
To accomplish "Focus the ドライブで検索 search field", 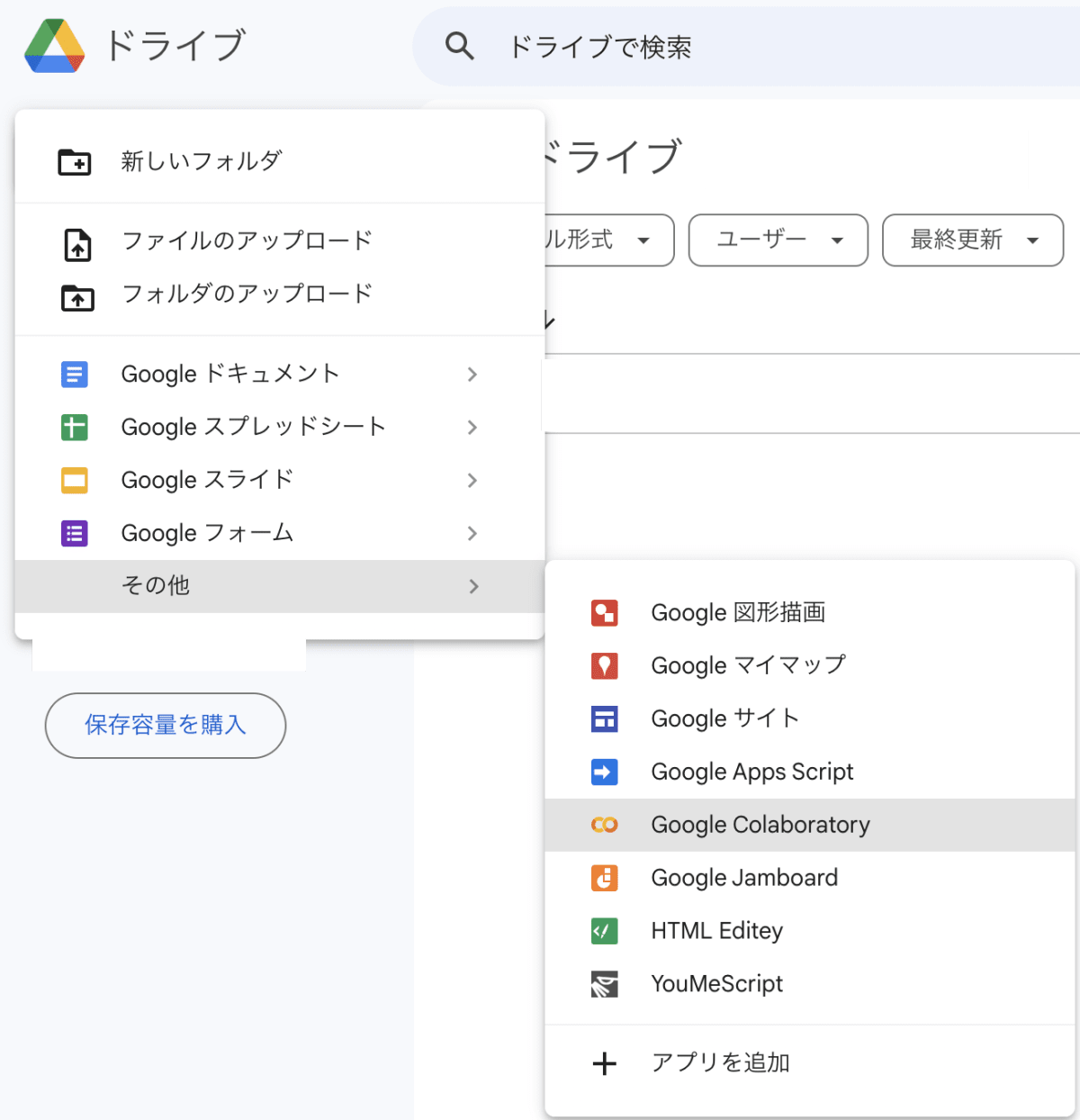I will (746, 47).
